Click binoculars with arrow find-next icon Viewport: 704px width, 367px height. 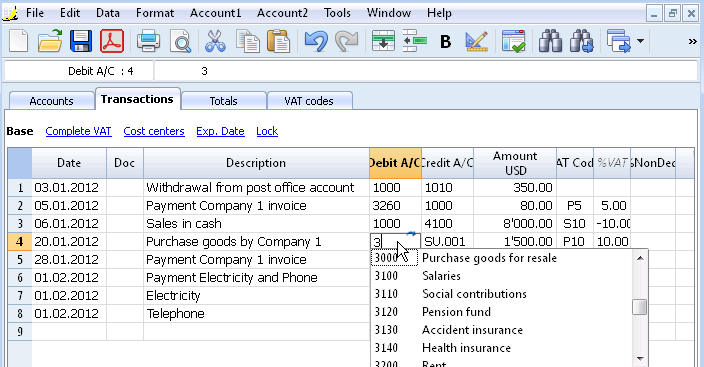click(x=582, y=41)
